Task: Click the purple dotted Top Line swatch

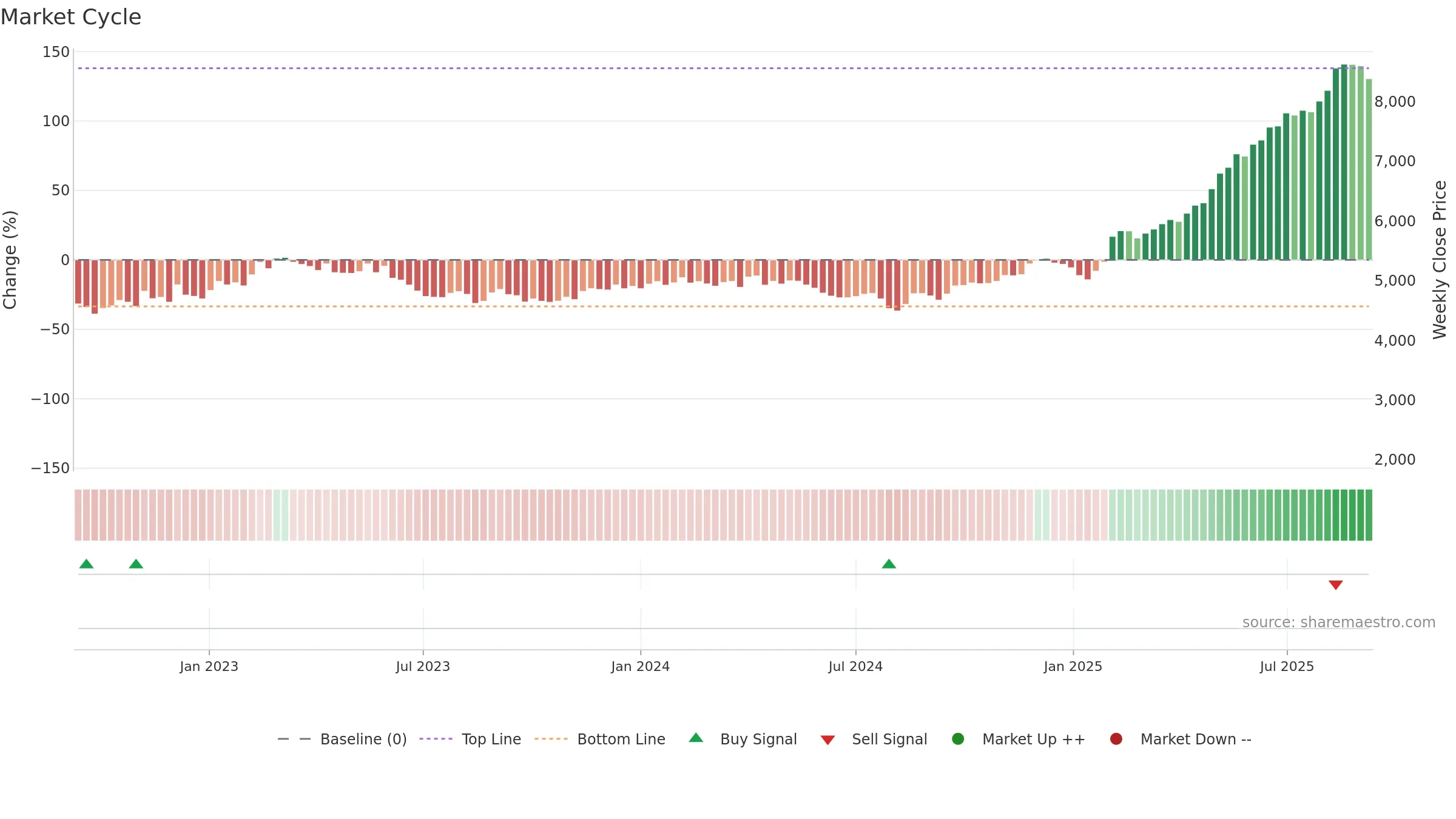Action: [436, 739]
